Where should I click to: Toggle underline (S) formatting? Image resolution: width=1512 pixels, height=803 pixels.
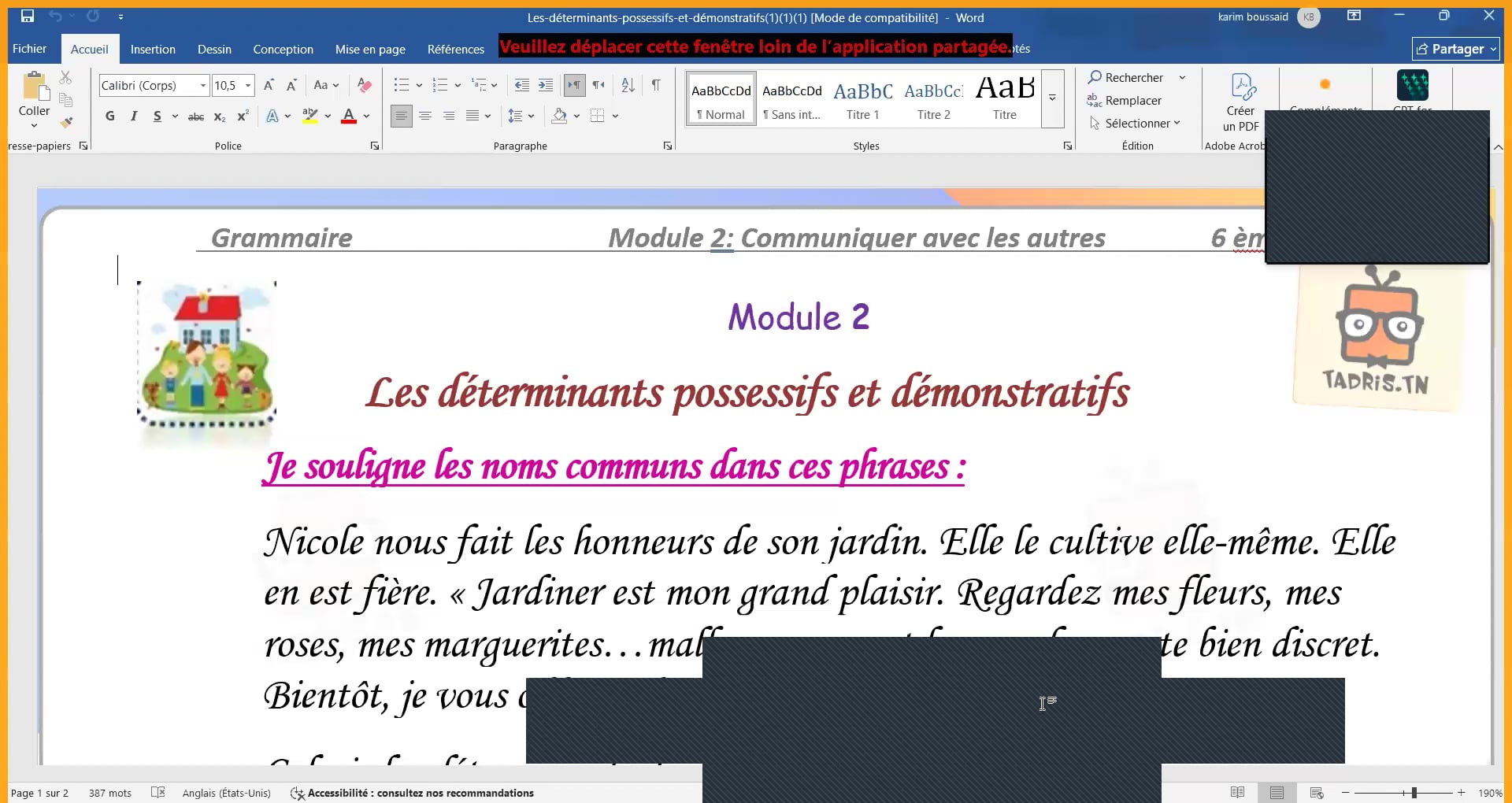(x=157, y=117)
